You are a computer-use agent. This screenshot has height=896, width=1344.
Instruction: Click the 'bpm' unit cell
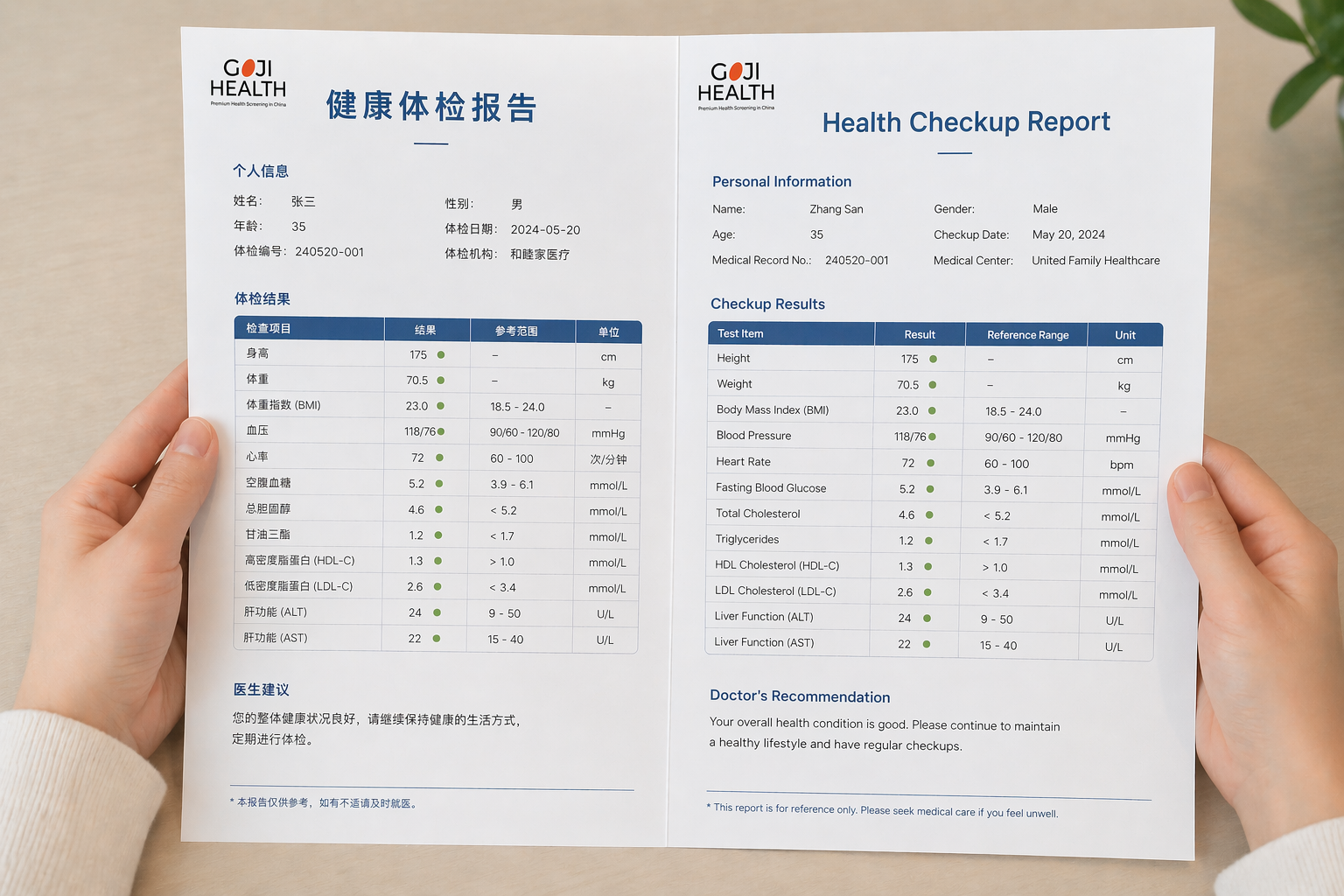(x=1122, y=465)
